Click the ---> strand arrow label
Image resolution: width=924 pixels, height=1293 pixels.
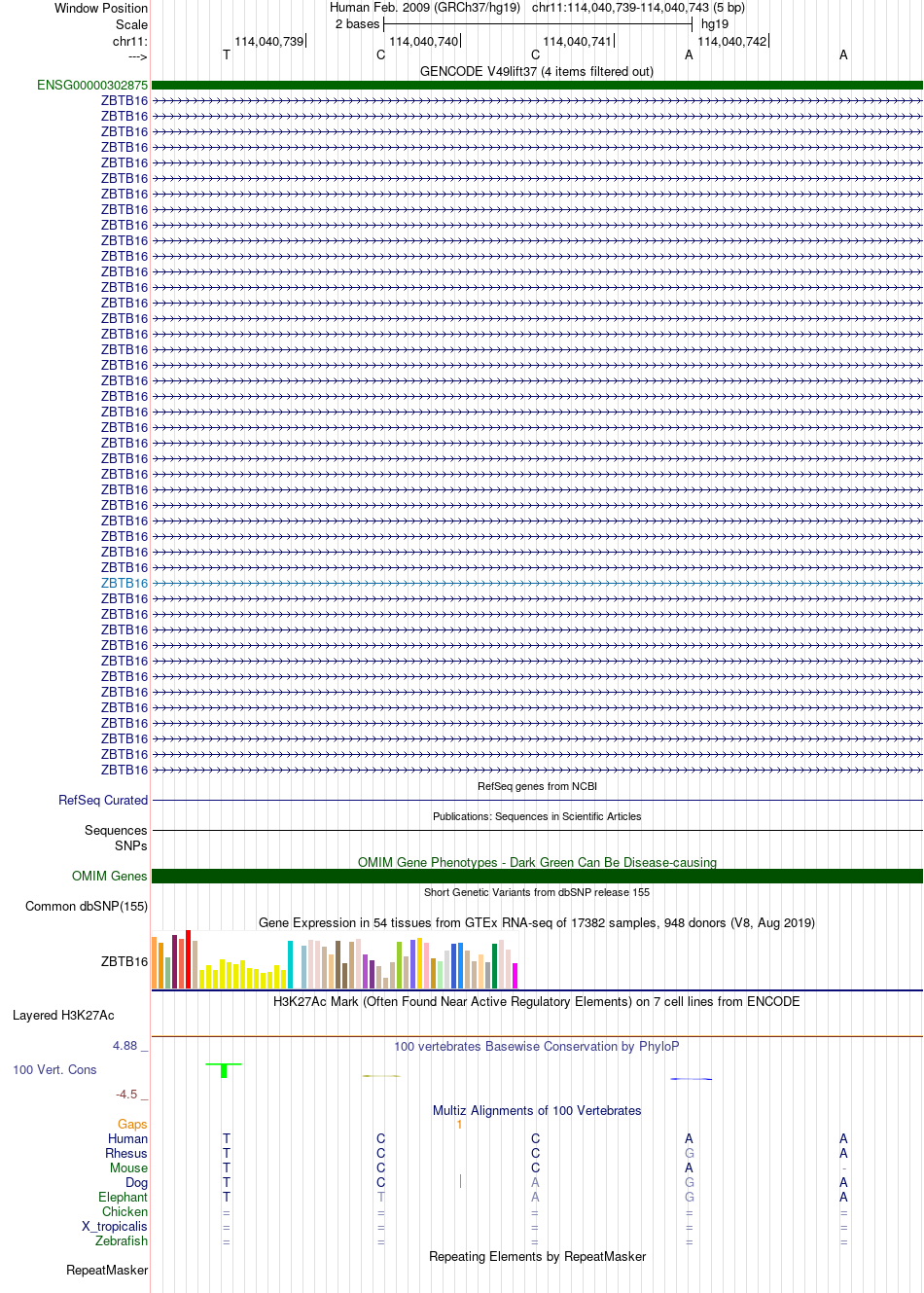point(137,56)
